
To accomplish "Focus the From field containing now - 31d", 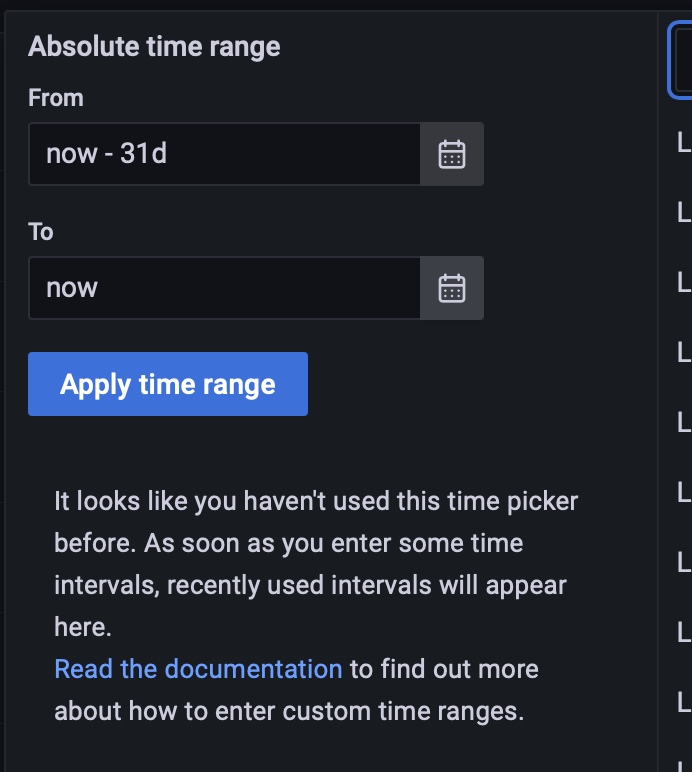I will point(224,154).
